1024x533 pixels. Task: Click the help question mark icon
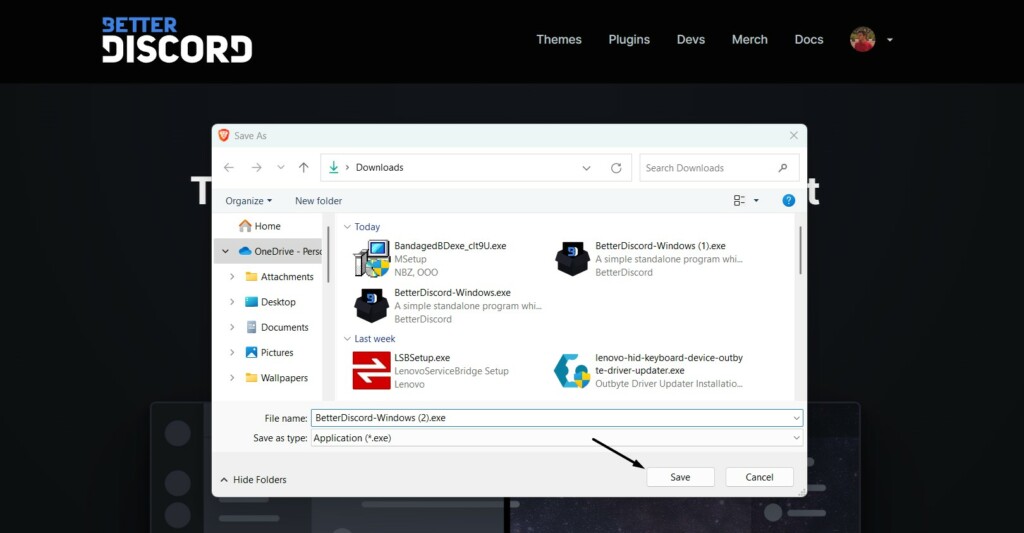[788, 201]
